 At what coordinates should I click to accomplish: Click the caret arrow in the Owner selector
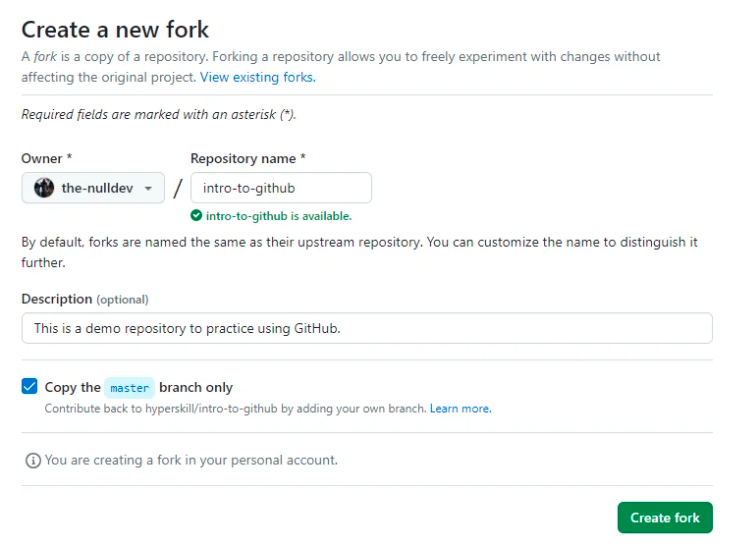(x=148, y=189)
